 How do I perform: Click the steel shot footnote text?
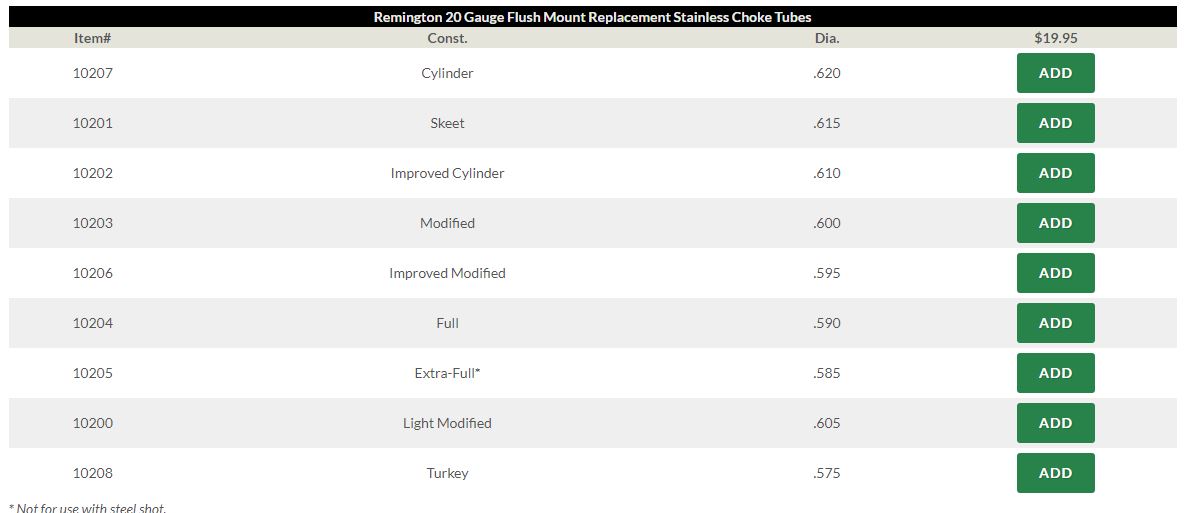pos(87,508)
